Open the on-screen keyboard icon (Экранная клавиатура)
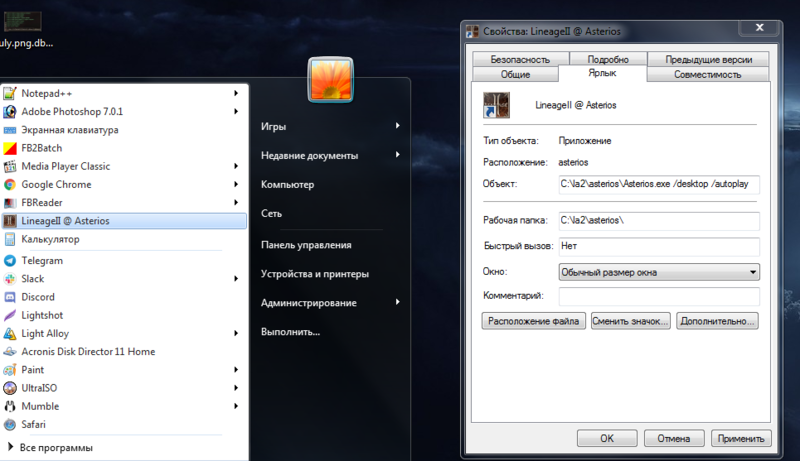800x461 pixels. (x=10, y=130)
